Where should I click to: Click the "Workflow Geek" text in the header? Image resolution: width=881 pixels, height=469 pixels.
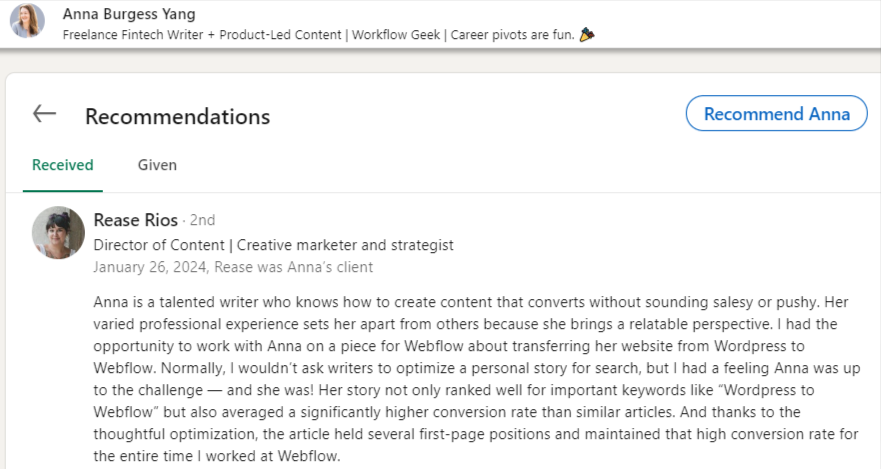click(x=396, y=35)
